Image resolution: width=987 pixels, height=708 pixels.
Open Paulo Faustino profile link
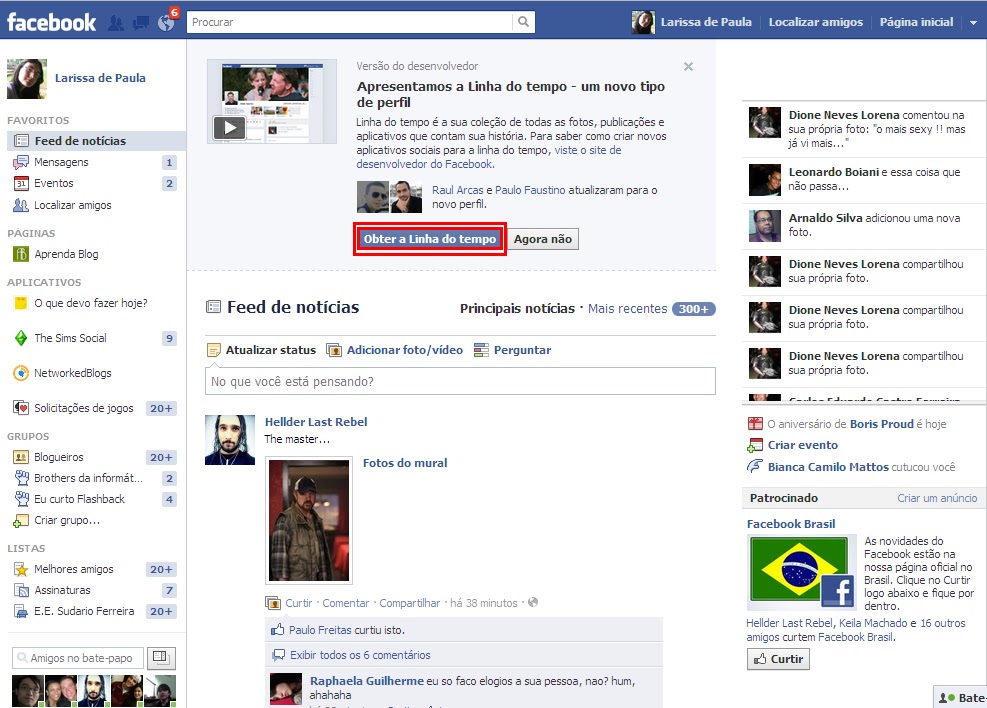530,190
